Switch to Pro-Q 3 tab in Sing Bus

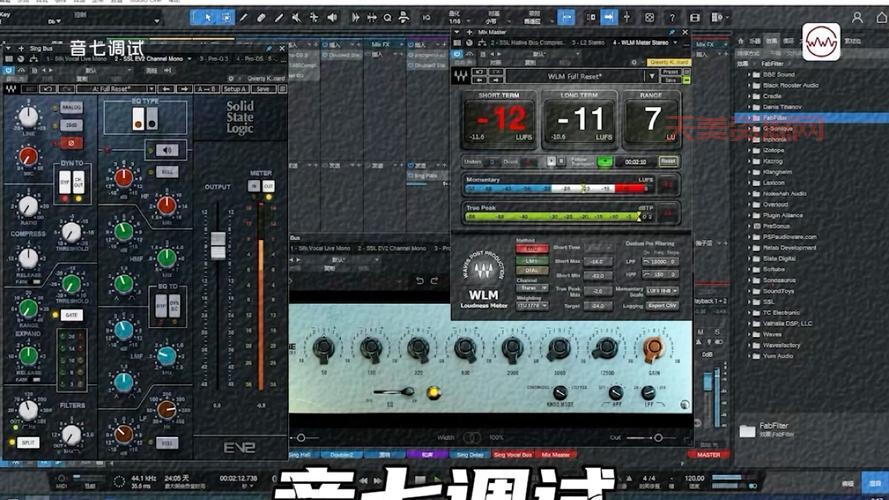pyautogui.click(x=214, y=59)
